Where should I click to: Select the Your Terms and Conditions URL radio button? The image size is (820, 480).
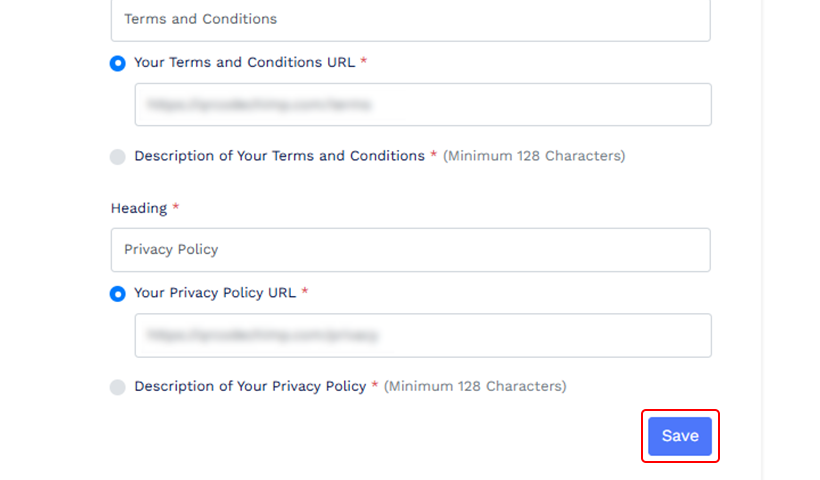tap(118, 63)
